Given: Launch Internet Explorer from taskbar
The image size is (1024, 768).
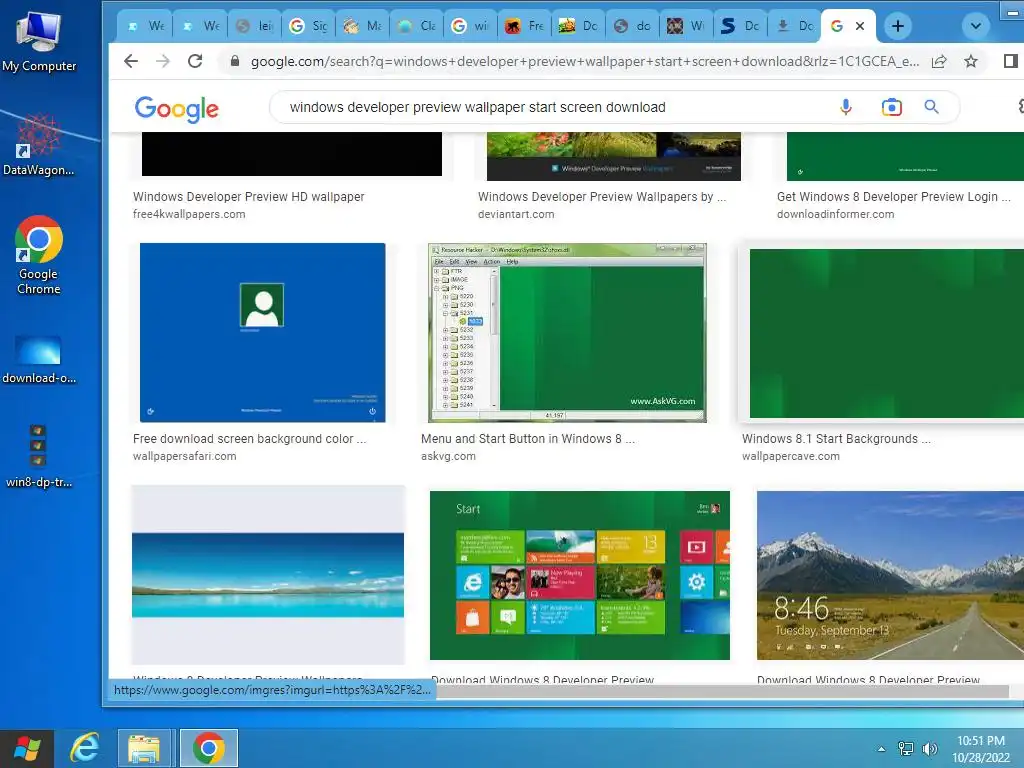Looking at the screenshot, I should pos(86,748).
